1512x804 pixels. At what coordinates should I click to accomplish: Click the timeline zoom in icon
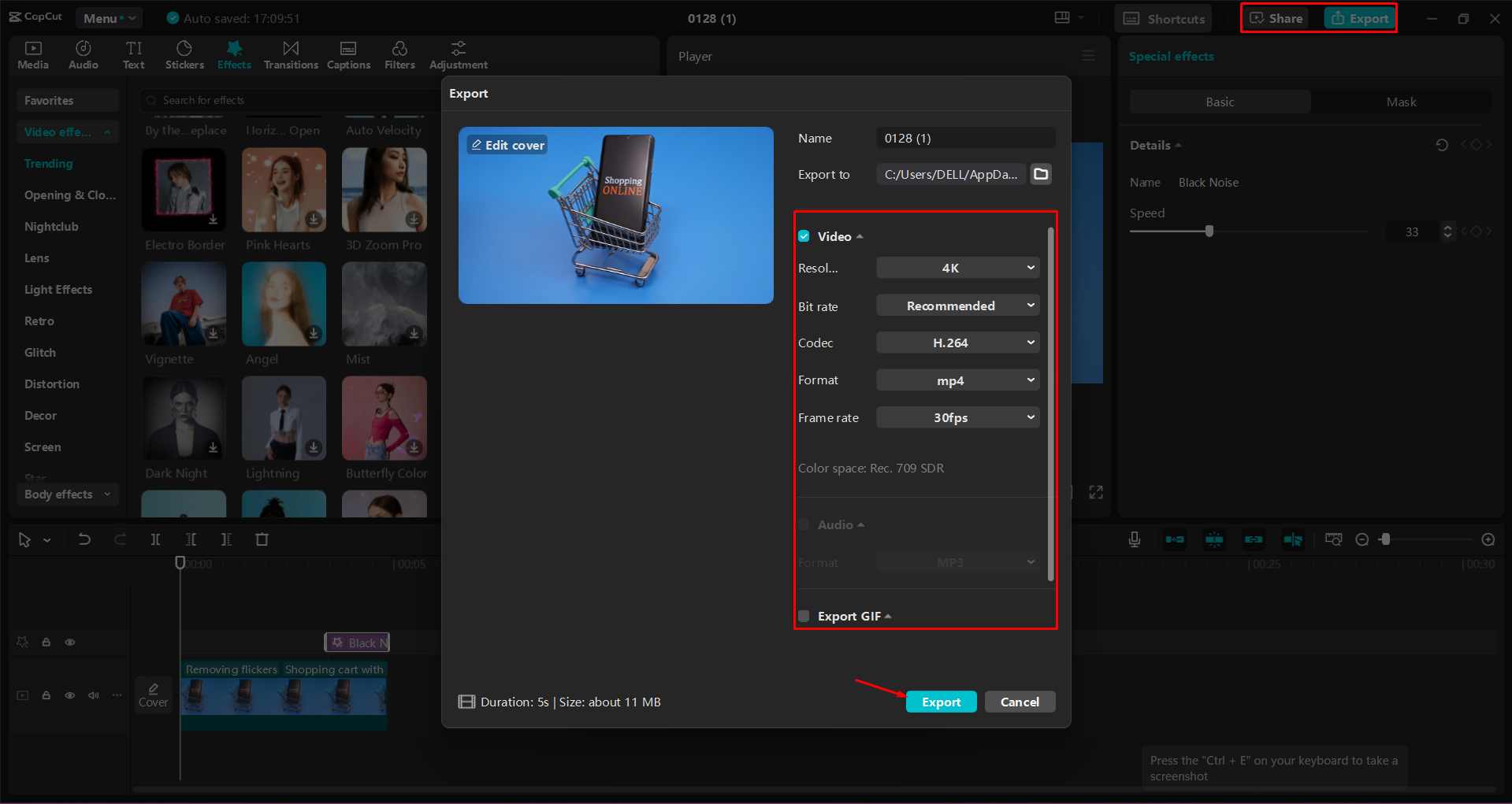[x=1488, y=539]
